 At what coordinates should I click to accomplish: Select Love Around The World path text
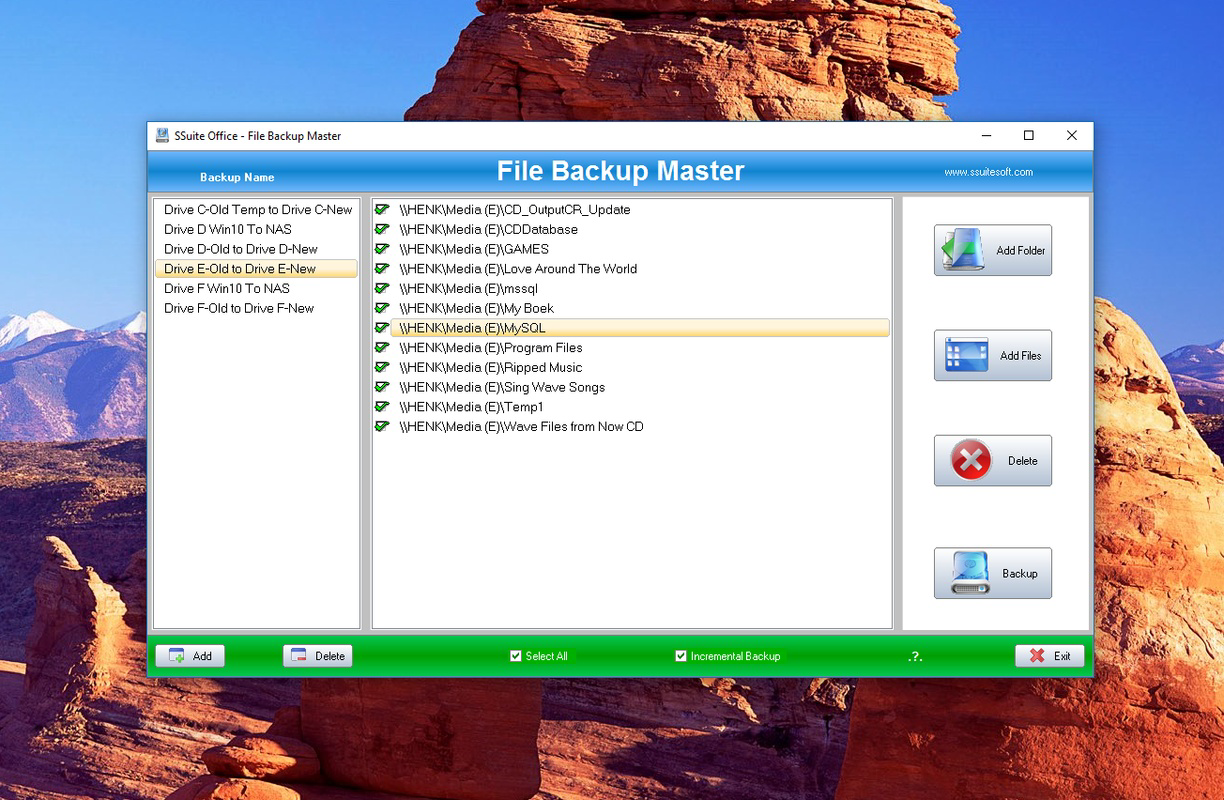click(x=518, y=268)
